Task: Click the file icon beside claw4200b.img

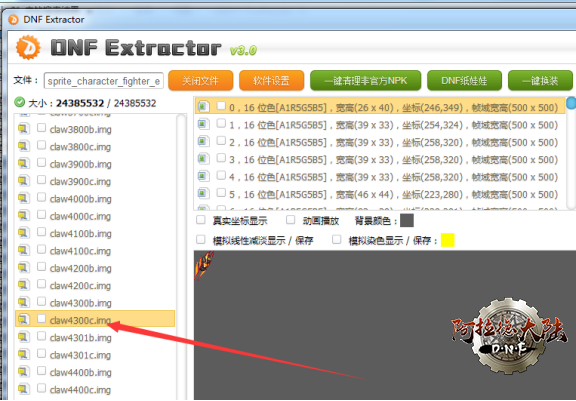Action: [23, 268]
